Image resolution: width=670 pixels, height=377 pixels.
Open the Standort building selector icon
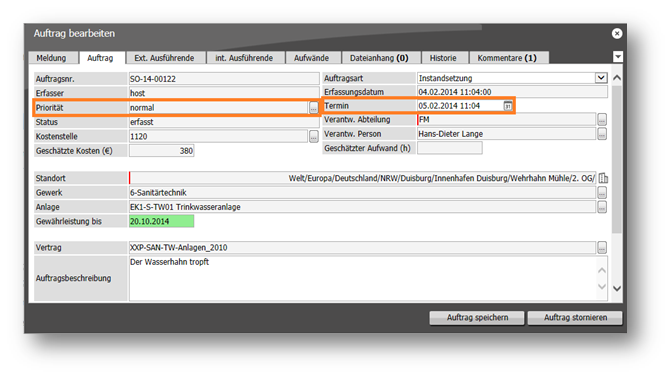click(603, 178)
